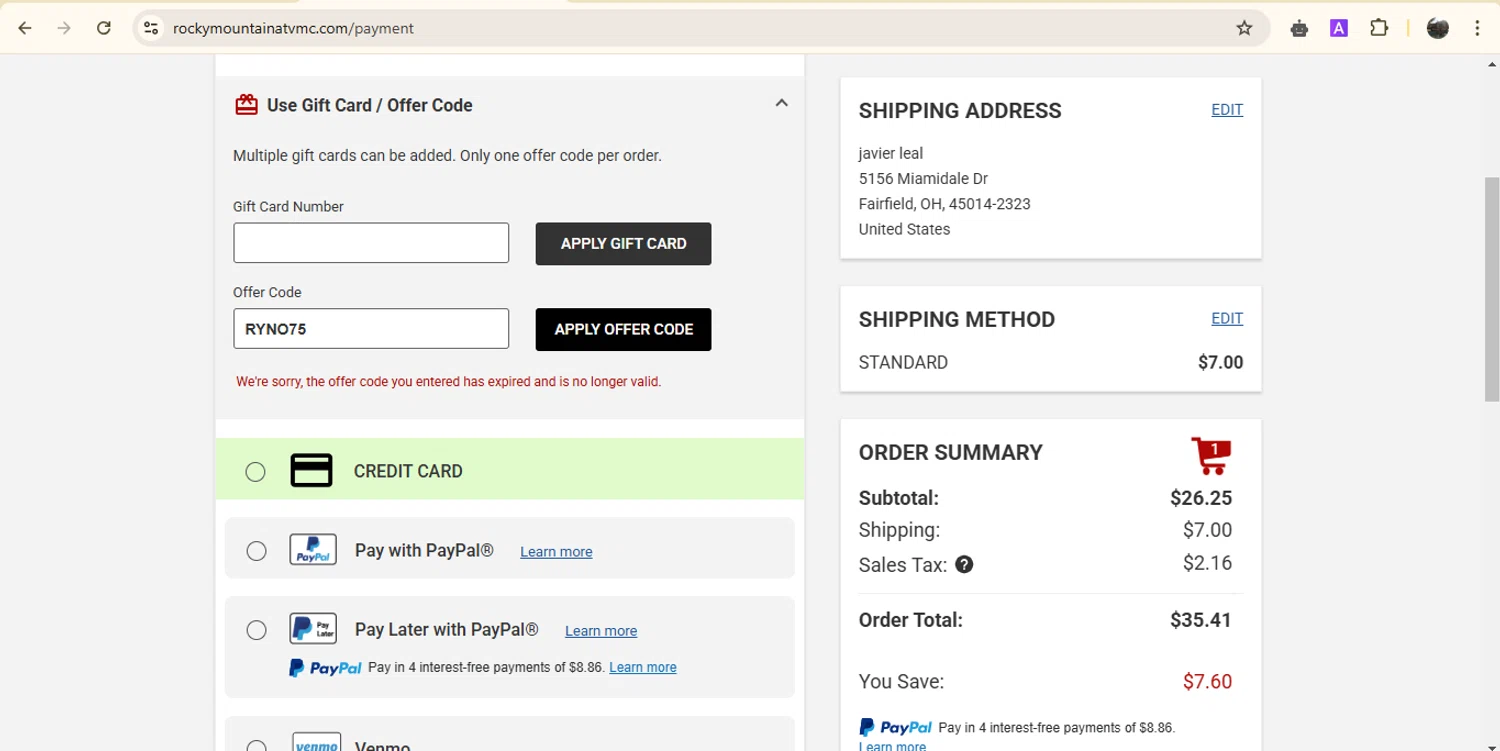This screenshot has height=751, width=1500.
Task: Click the site information icon in the address bar
Action: [151, 28]
